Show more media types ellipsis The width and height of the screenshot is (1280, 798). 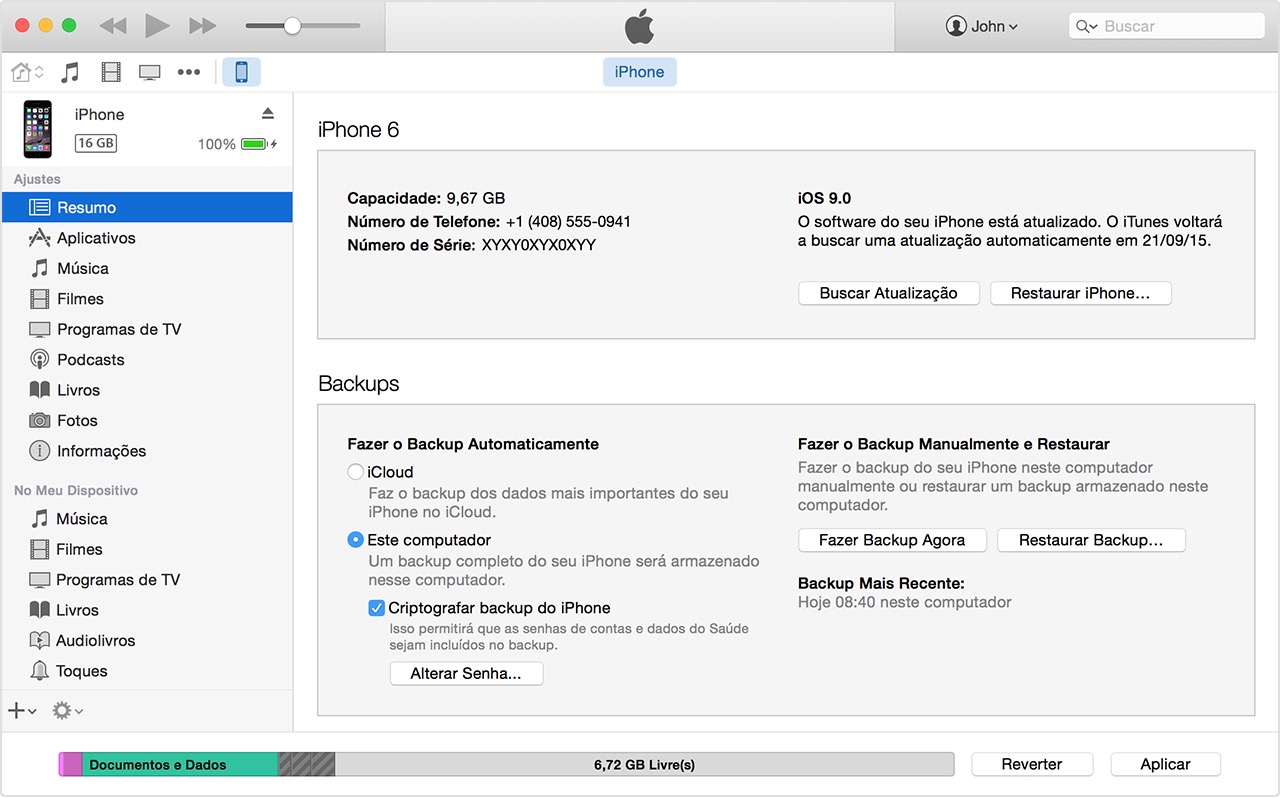point(189,72)
